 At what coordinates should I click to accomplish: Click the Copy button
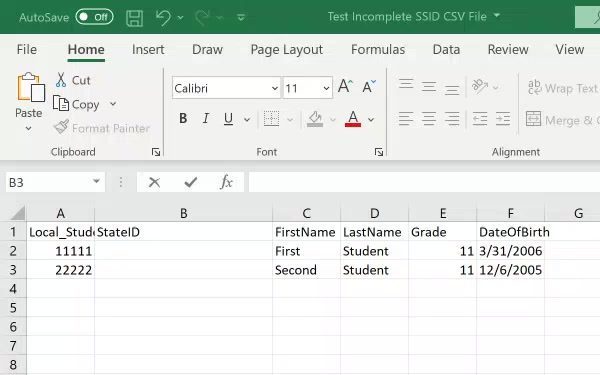[77, 104]
